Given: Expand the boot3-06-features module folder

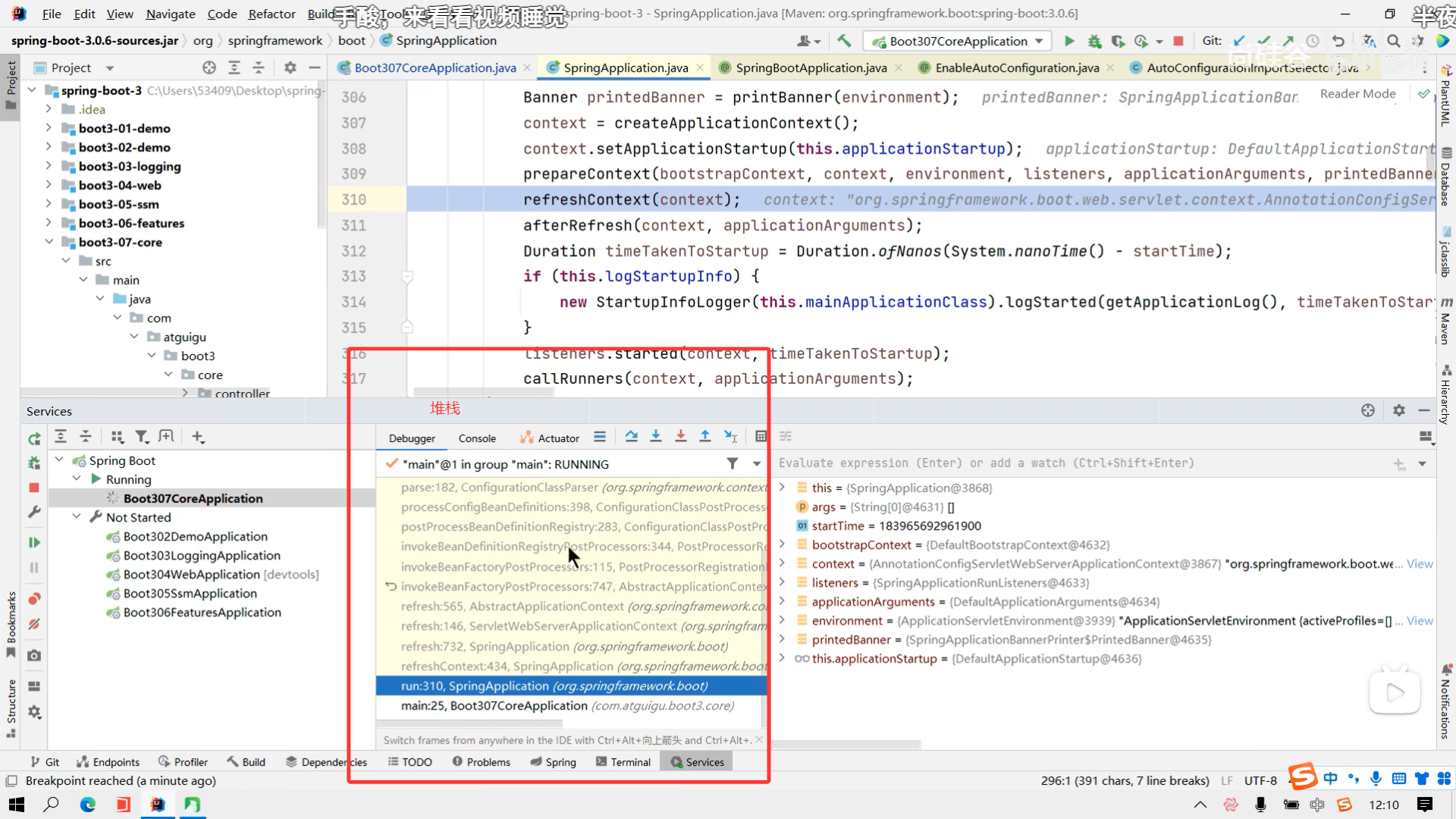Looking at the screenshot, I should pos(49,223).
